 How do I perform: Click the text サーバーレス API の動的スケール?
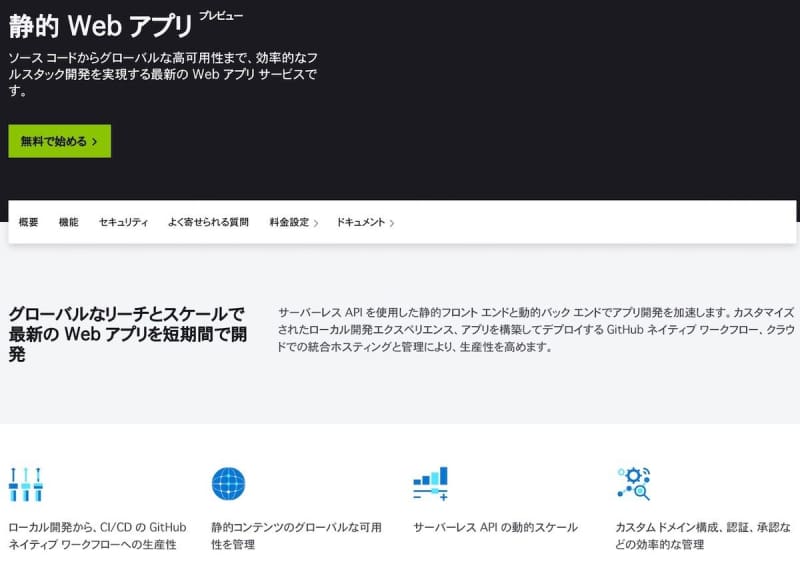[495, 527]
